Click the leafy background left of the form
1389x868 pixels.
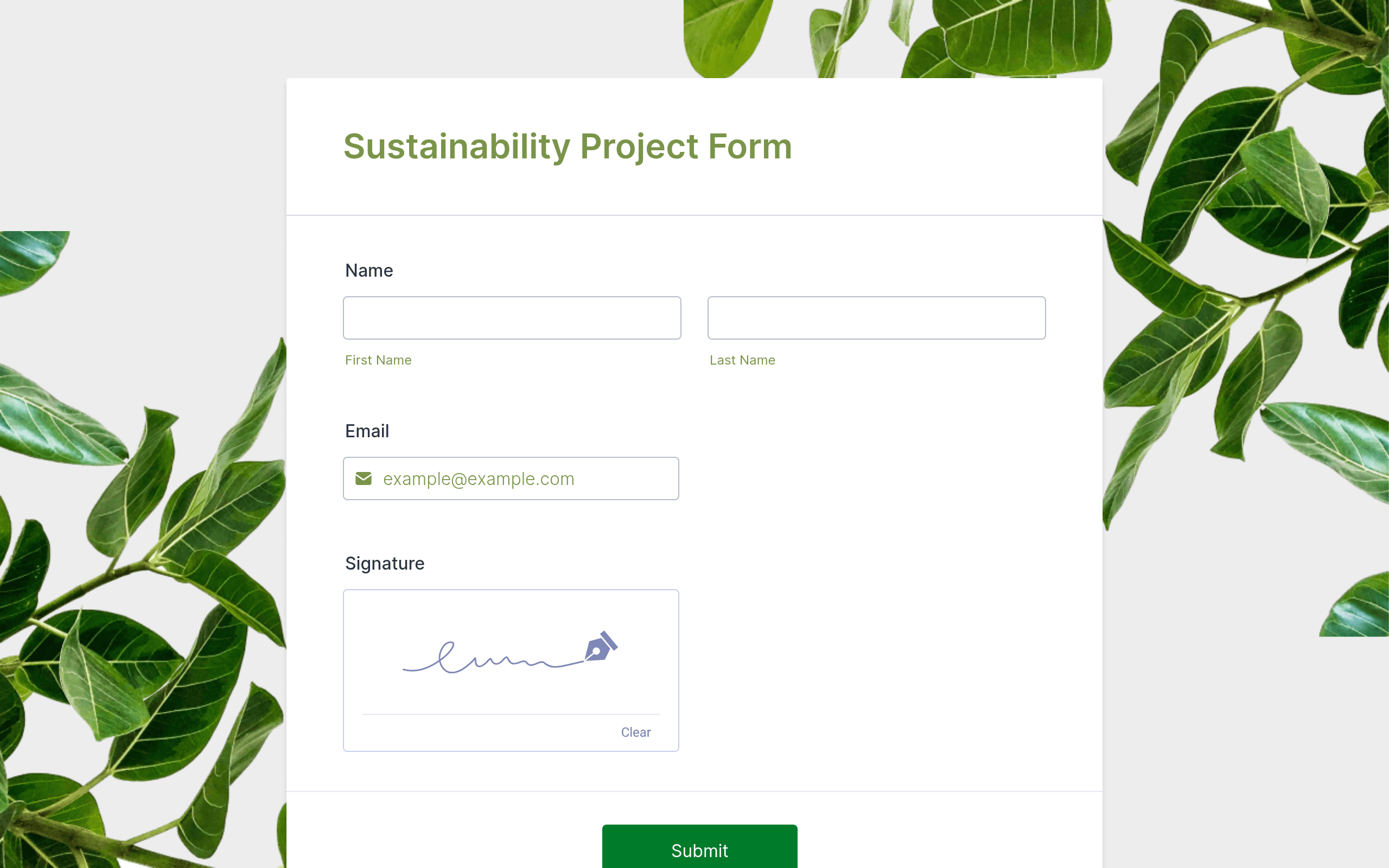click(x=143, y=574)
